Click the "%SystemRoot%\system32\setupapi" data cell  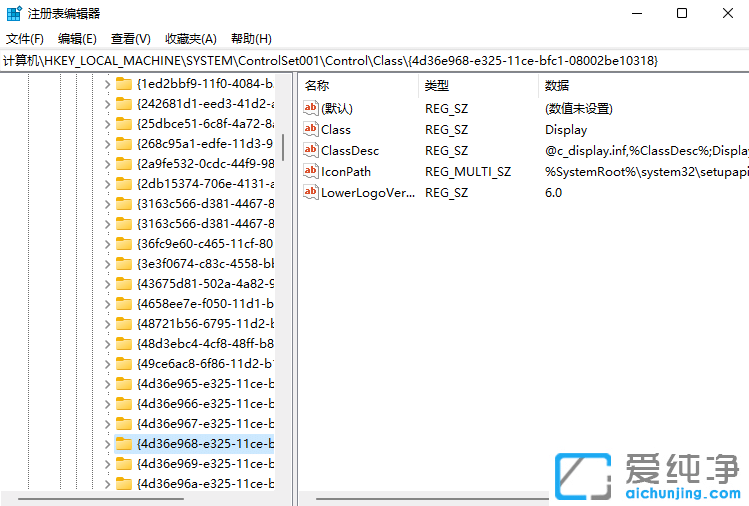(x=646, y=172)
